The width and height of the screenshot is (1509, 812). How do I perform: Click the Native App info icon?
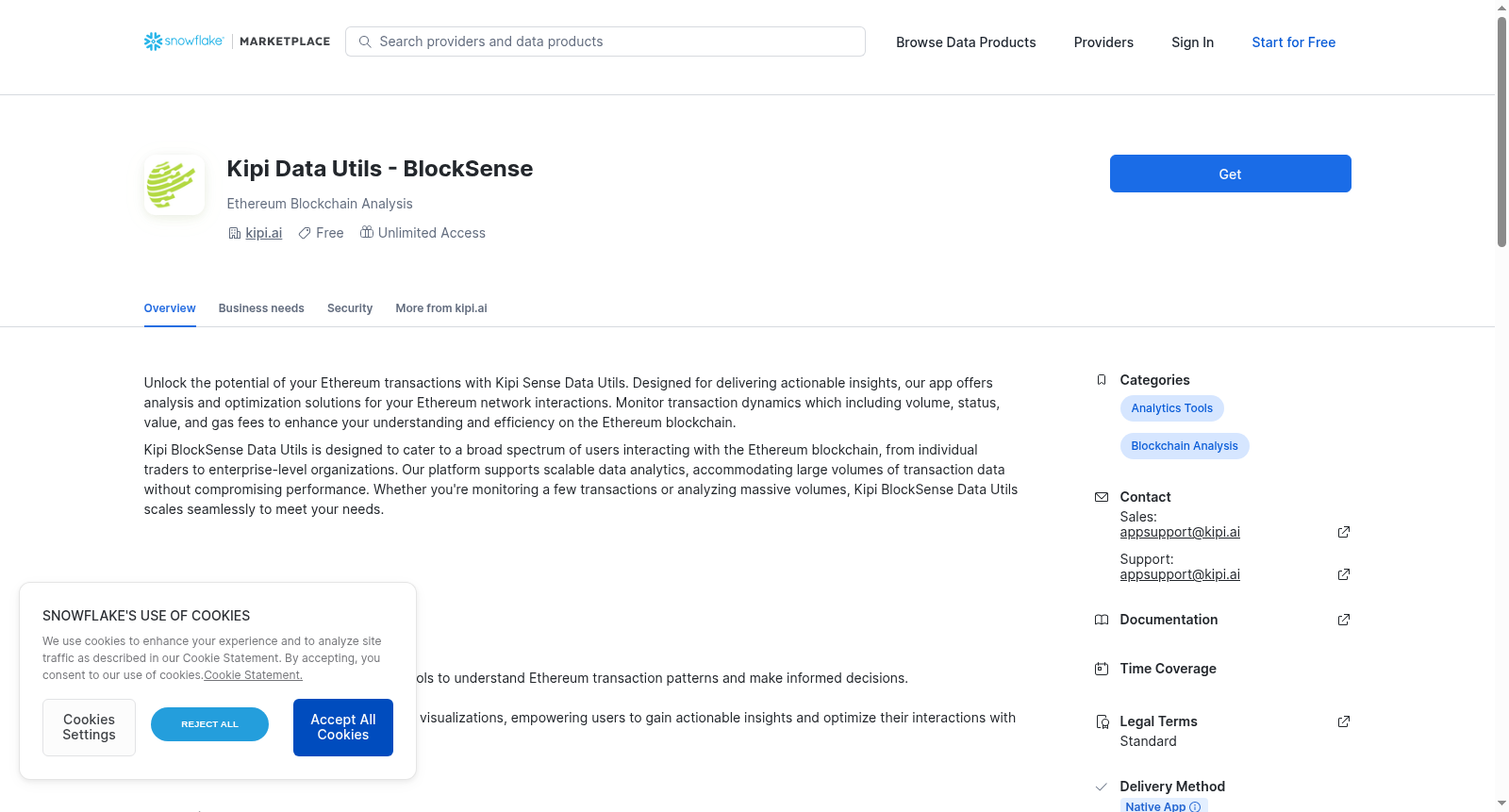[x=1195, y=806]
